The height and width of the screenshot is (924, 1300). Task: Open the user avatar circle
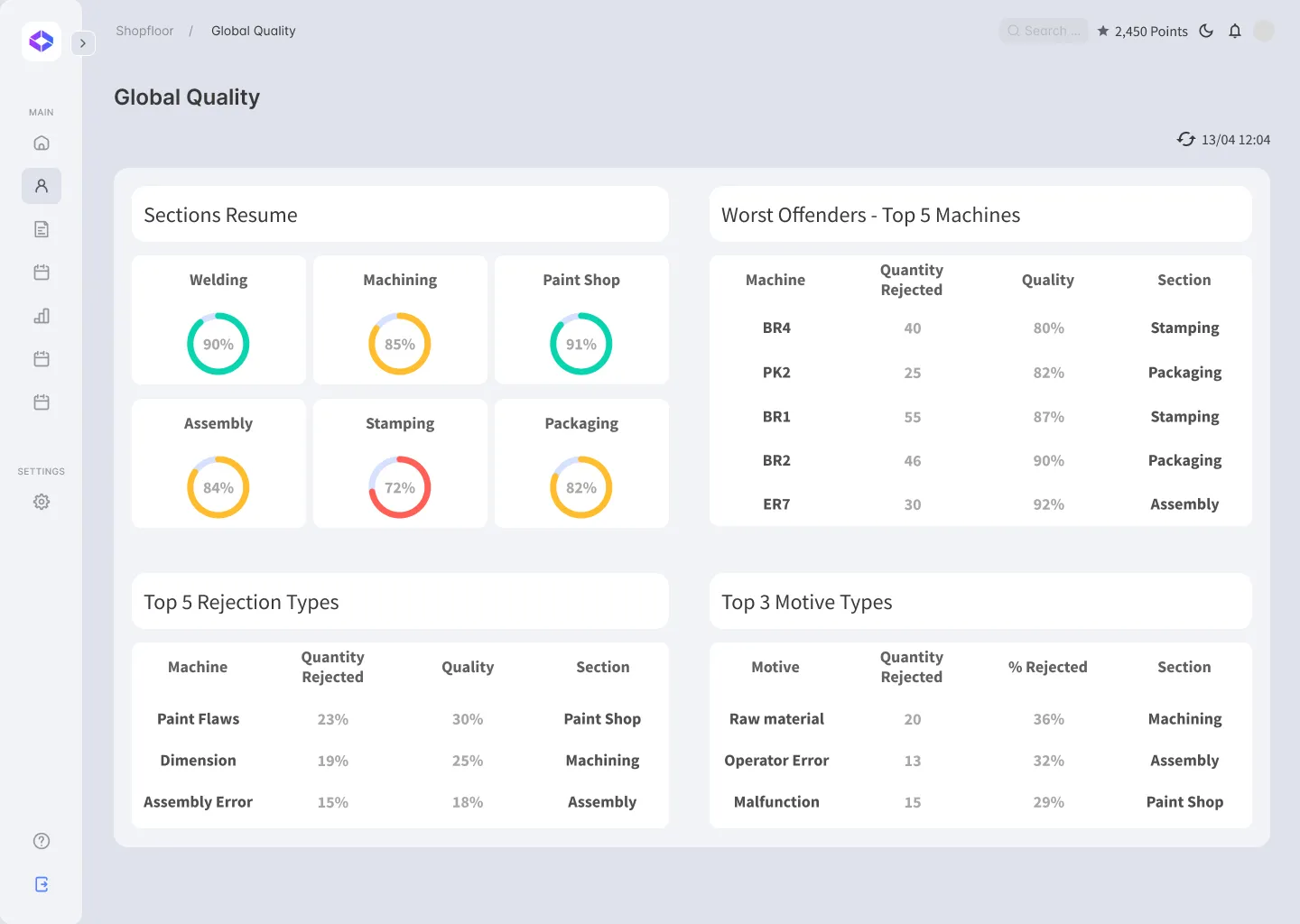1265,31
